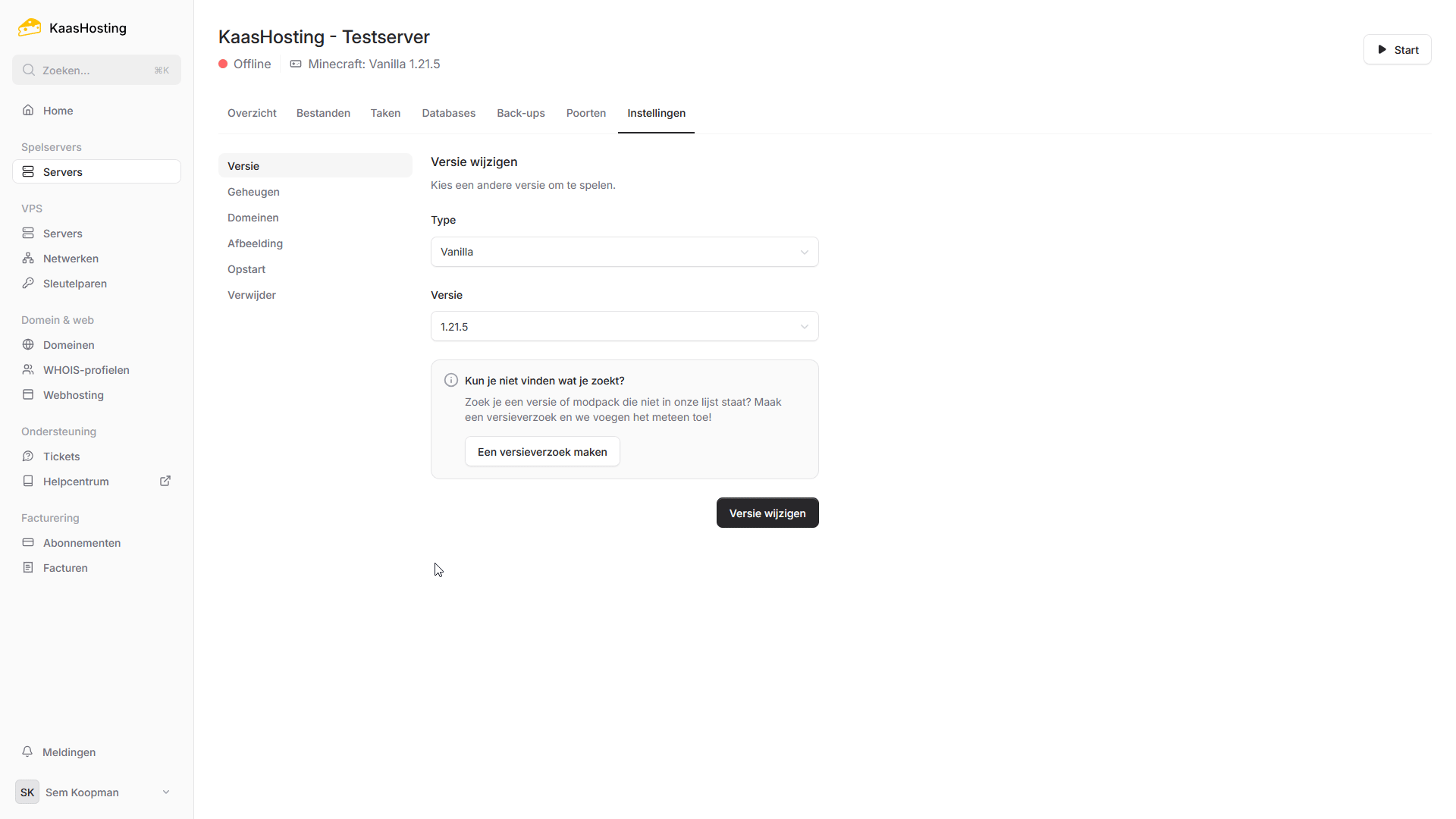The width and height of the screenshot is (1456, 819).
Task: Open Netwerken via its network icon
Action: [x=28, y=259]
